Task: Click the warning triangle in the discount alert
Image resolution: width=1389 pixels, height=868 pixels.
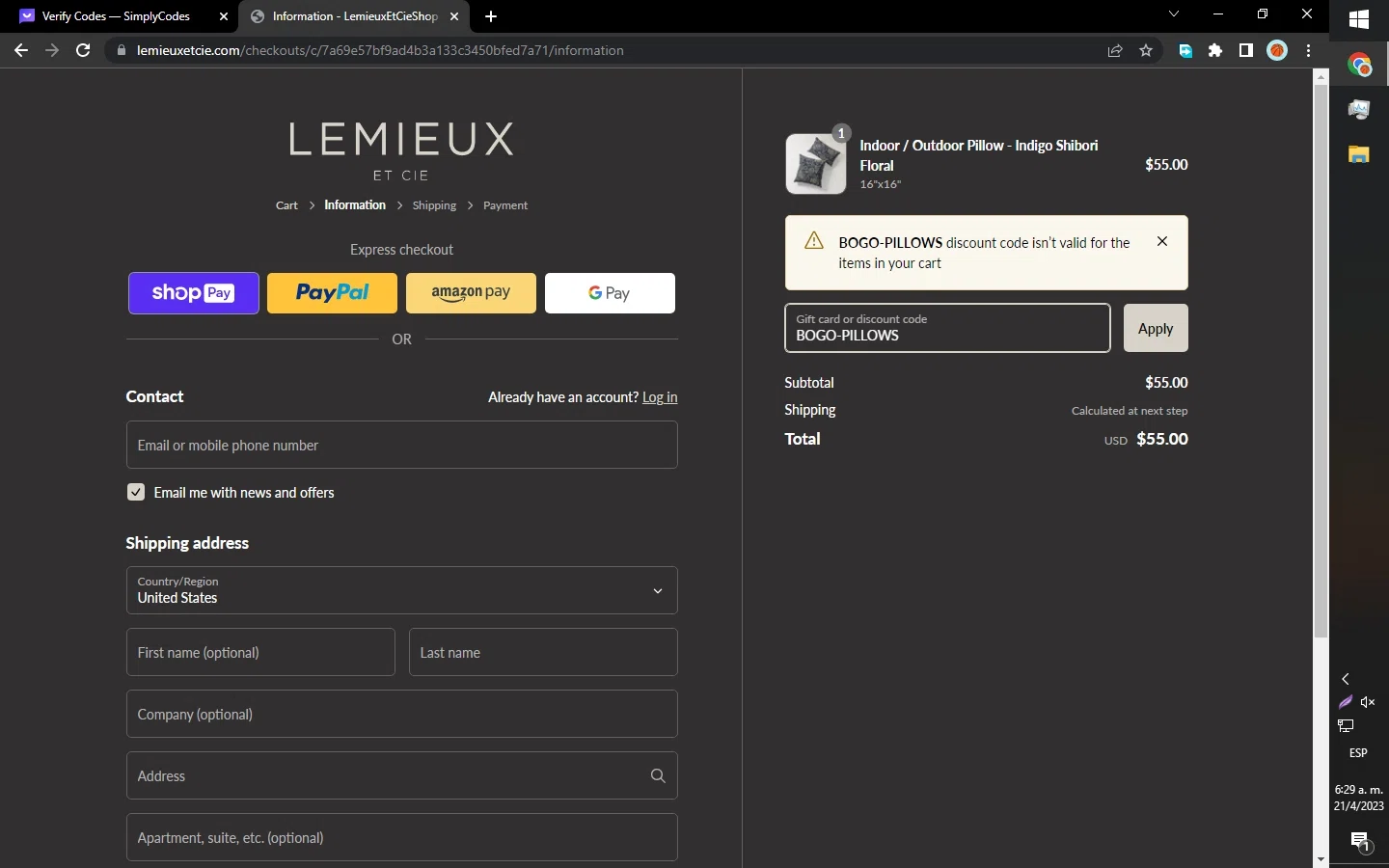Action: pyautogui.click(x=814, y=241)
